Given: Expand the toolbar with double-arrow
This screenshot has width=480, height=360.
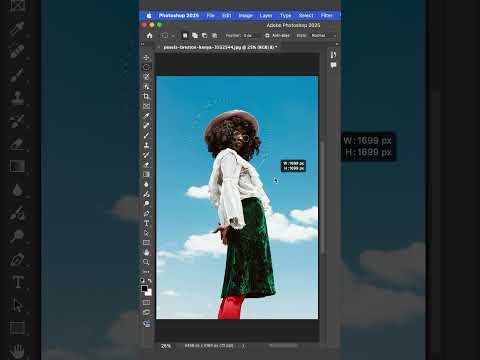Looking at the screenshot, I should pyautogui.click(x=142, y=44).
